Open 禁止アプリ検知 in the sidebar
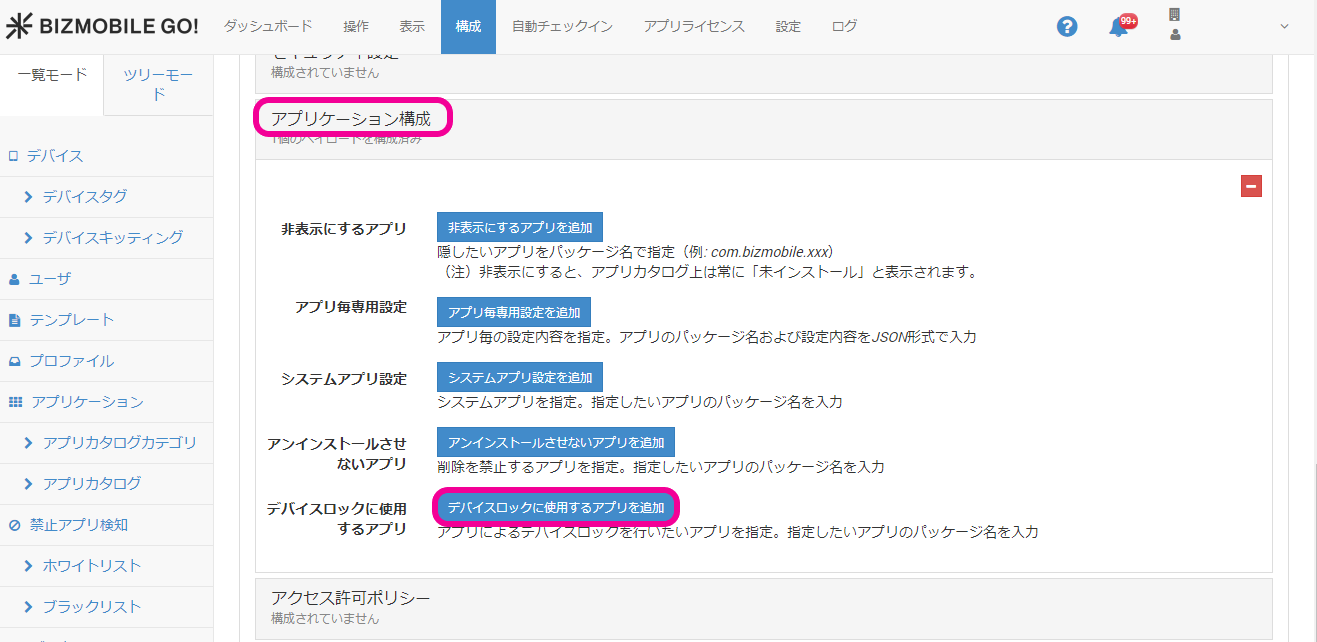 tap(78, 525)
